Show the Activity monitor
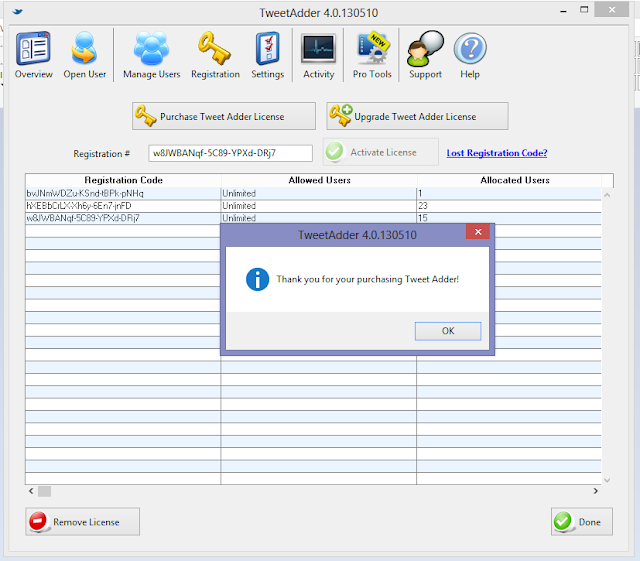640x561 pixels. point(318,55)
